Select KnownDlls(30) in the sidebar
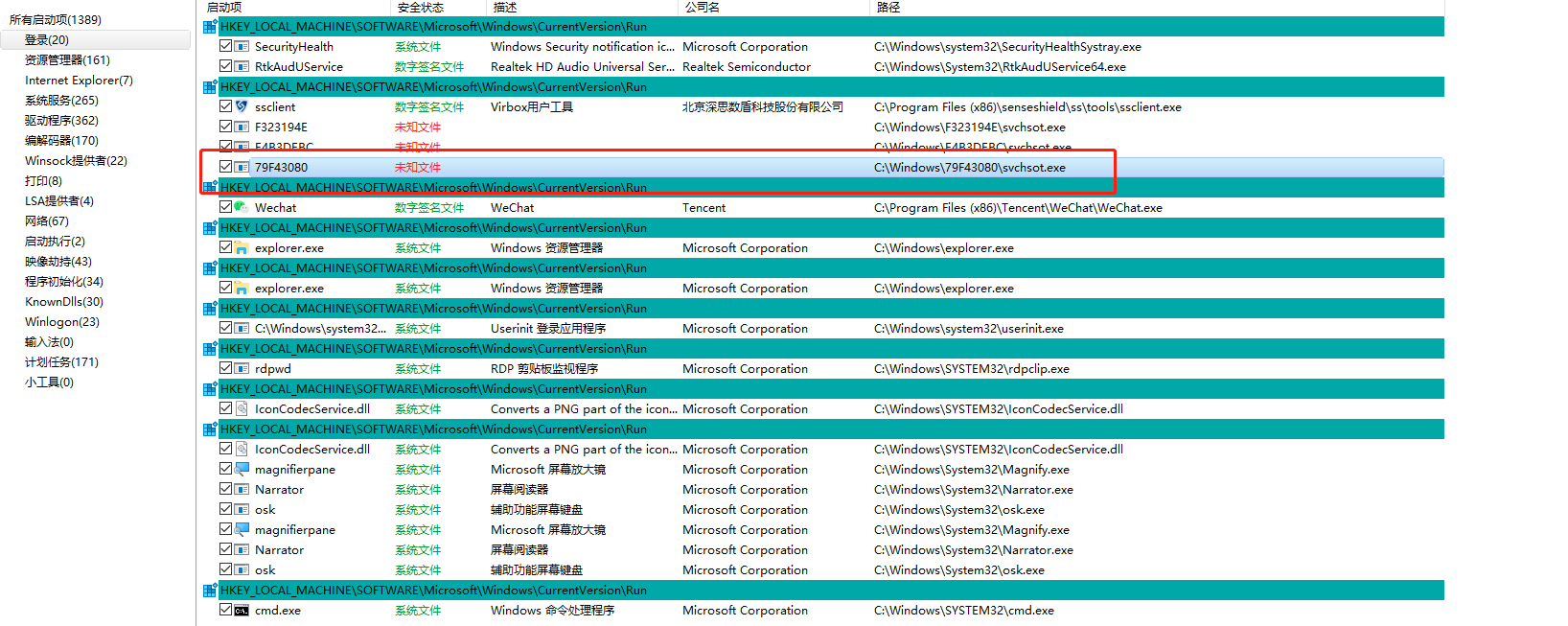This screenshot has height=626, width=1568. click(64, 301)
